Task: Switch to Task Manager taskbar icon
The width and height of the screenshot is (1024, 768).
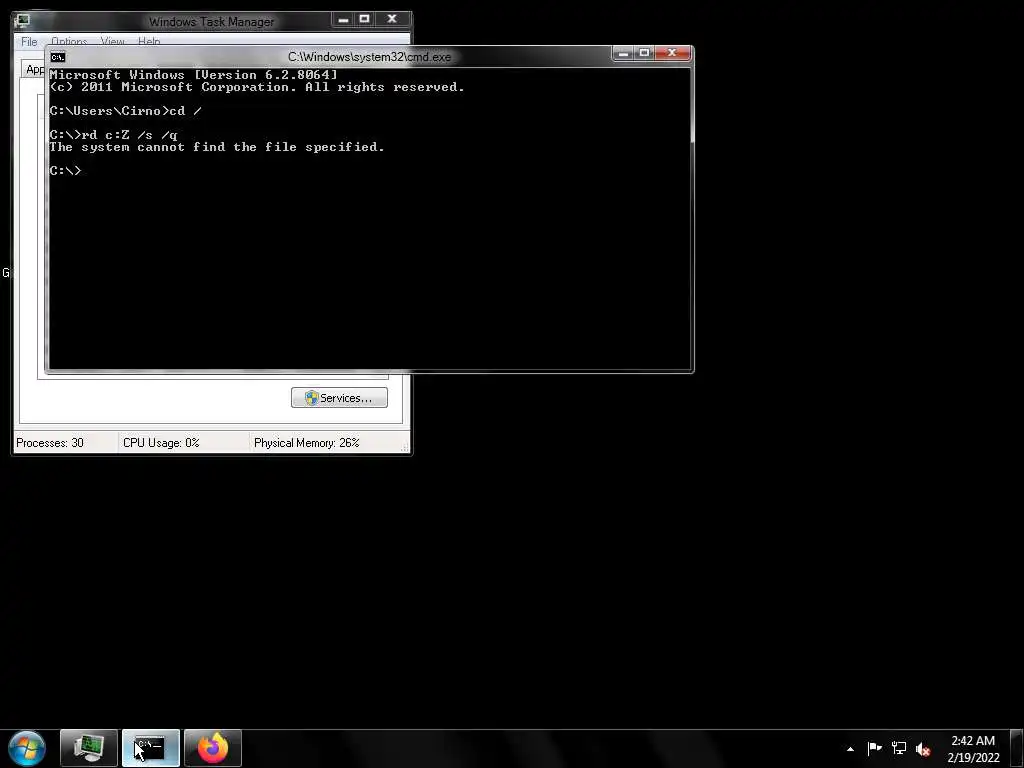Action: pyautogui.click(x=89, y=748)
